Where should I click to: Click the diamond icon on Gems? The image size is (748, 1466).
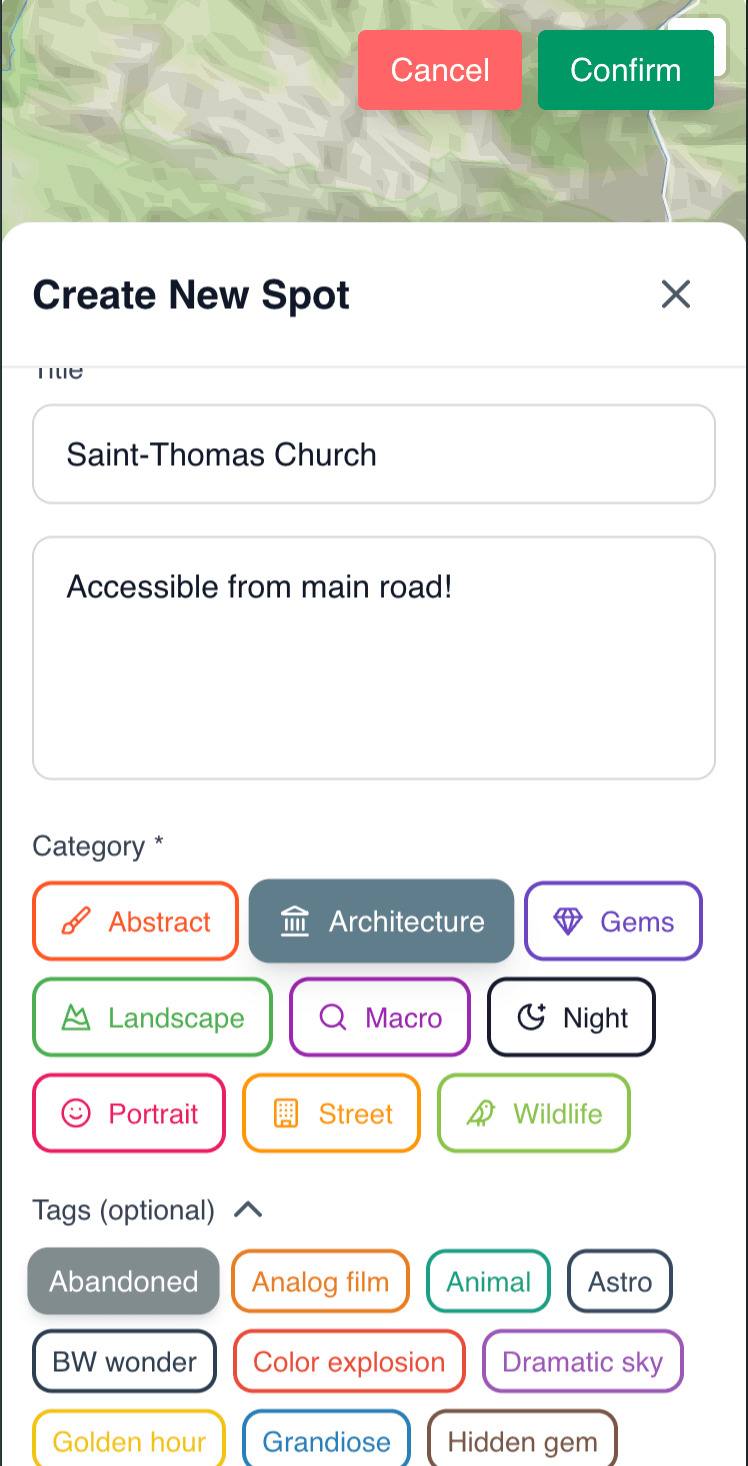[x=567, y=921]
